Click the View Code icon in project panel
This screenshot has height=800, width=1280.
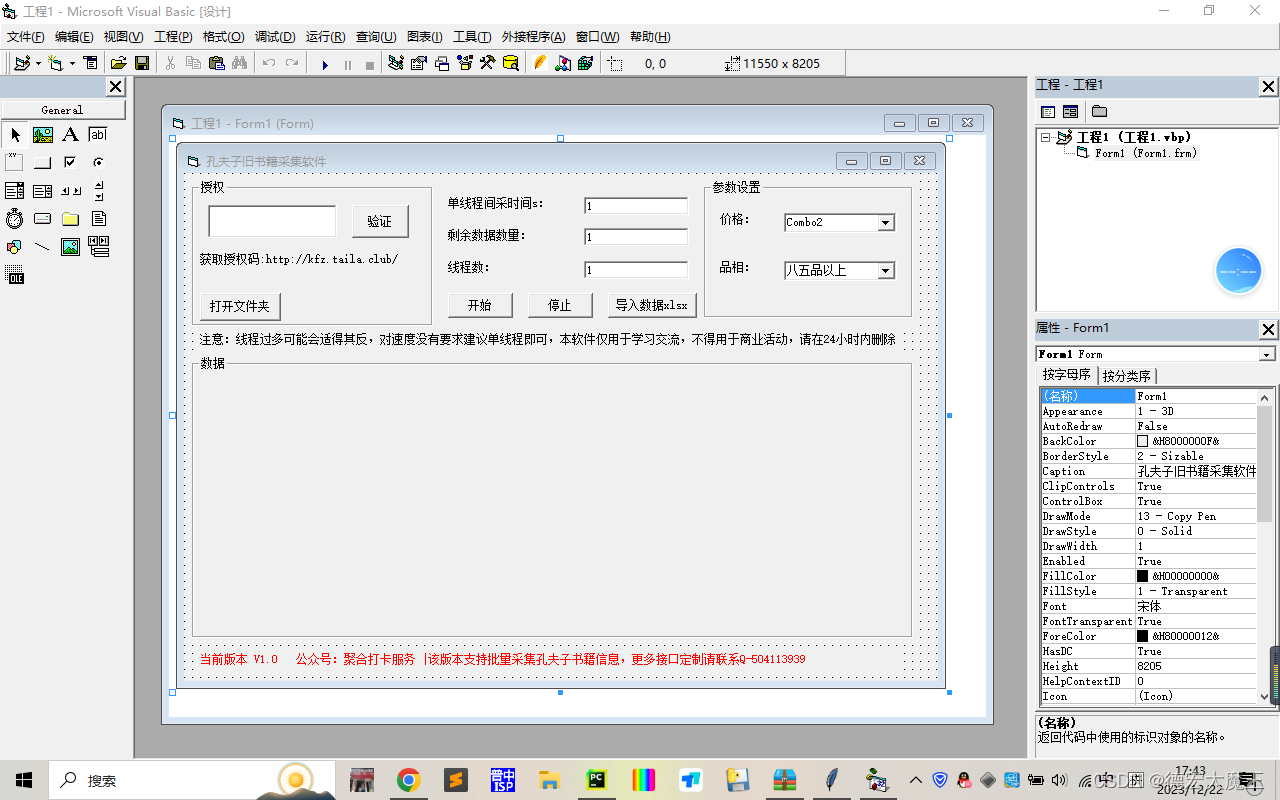[x=1048, y=112]
